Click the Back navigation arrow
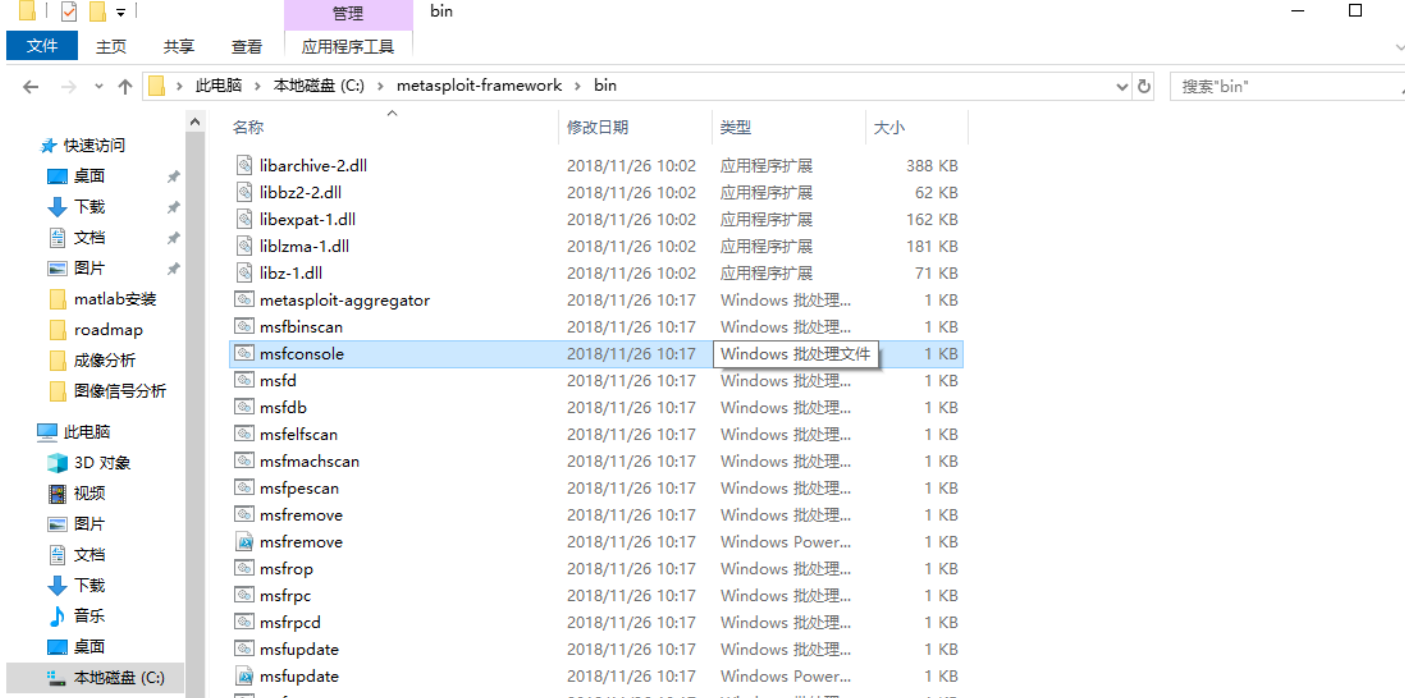Screen dimensions: 1405x698 (31, 87)
